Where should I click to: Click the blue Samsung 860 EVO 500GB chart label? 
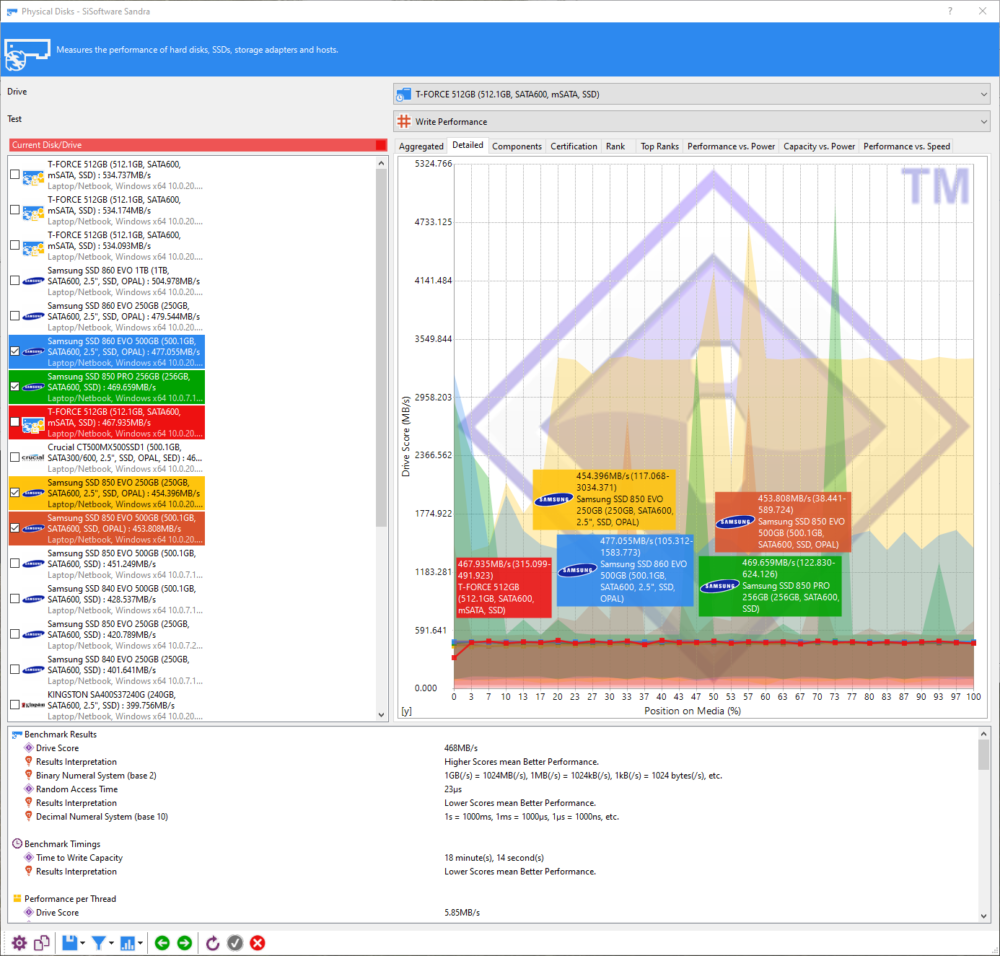625,570
